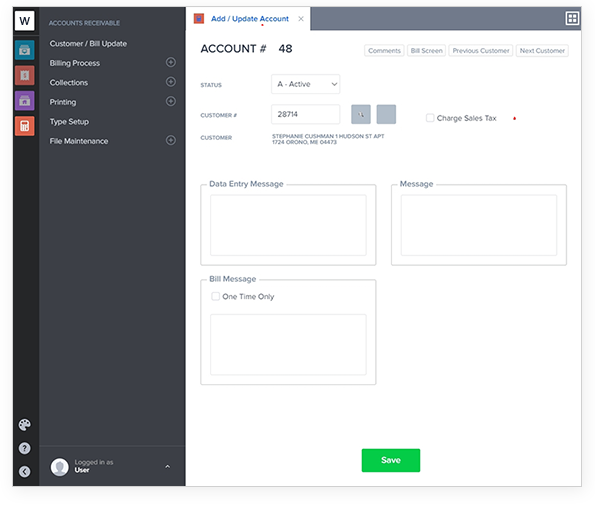Open the Status dropdown showing A - Active
The width and height of the screenshot is (595, 513).
[305, 84]
